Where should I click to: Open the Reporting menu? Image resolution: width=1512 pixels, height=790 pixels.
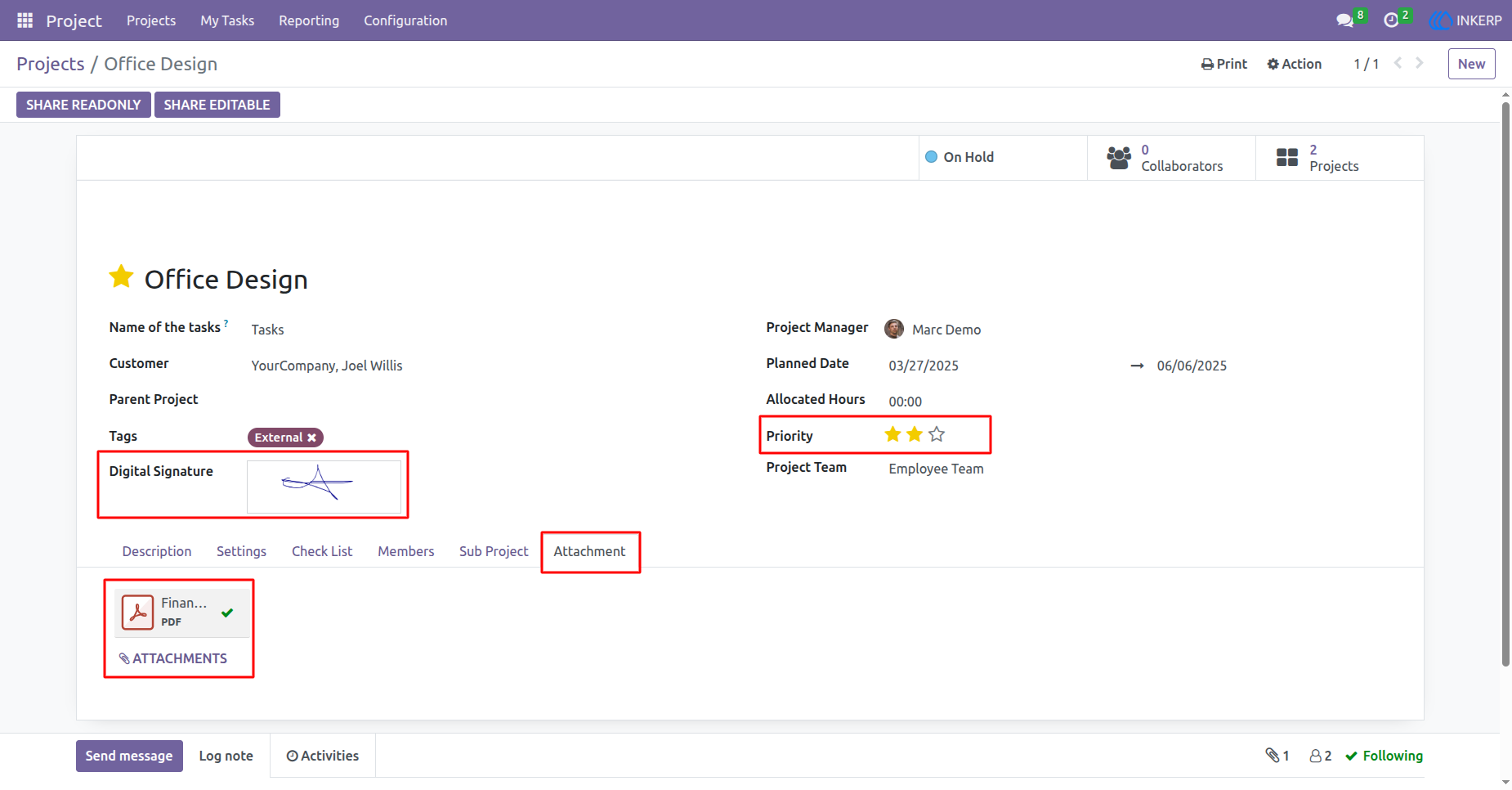pyautogui.click(x=309, y=20)
